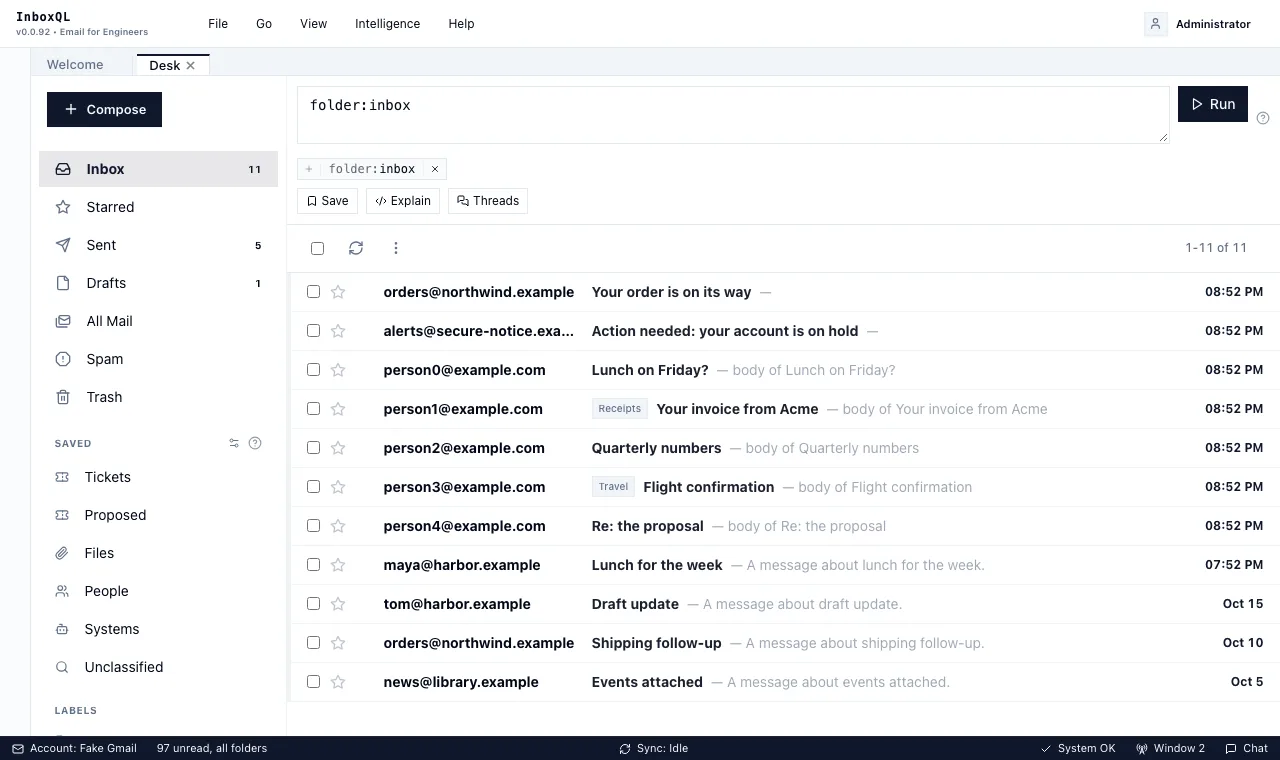The width and height of the screenshot is (1280, 760).
Task: Open the Proposed saved search icon
Action: click(x=62, y=515)
